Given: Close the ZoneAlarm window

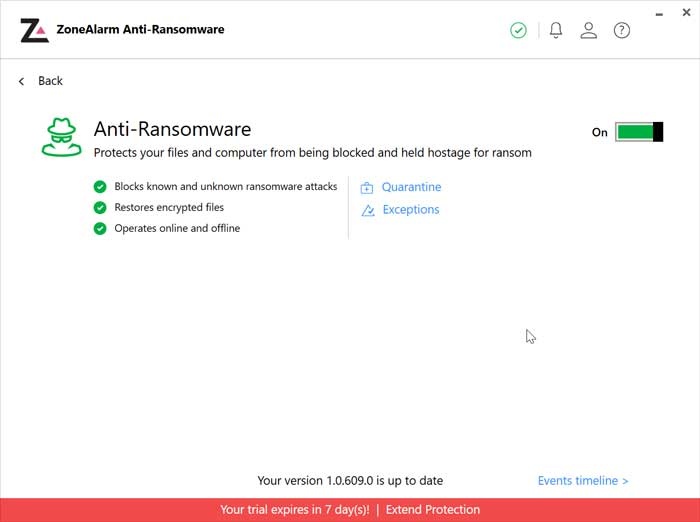Looking at the screenshot, I should (x=687, y=13).
